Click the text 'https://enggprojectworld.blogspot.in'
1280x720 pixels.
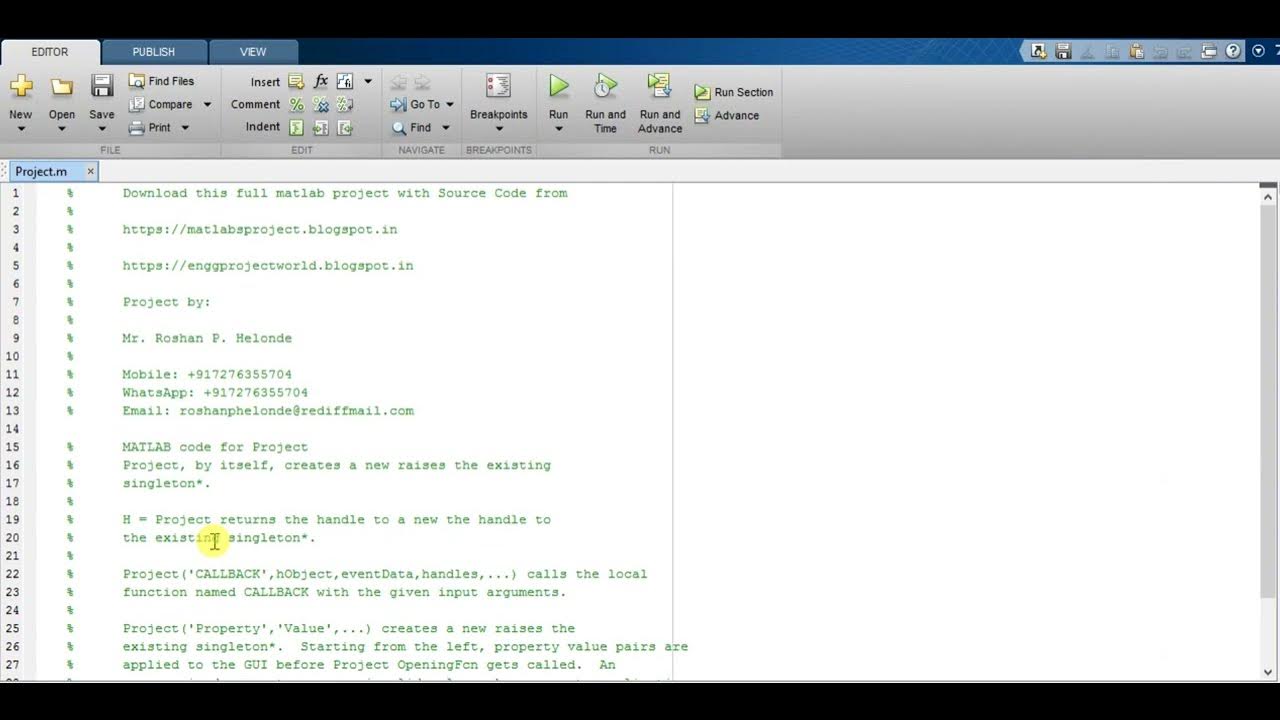pos(268,266)
